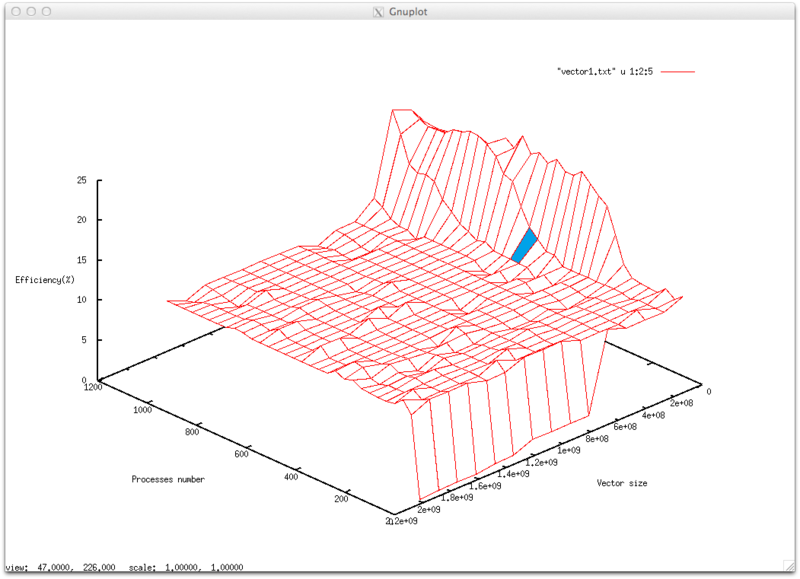Click the 5 tick on the efficiency axis
This screenshot has width=800, height=579.
[x=84, y=340]
